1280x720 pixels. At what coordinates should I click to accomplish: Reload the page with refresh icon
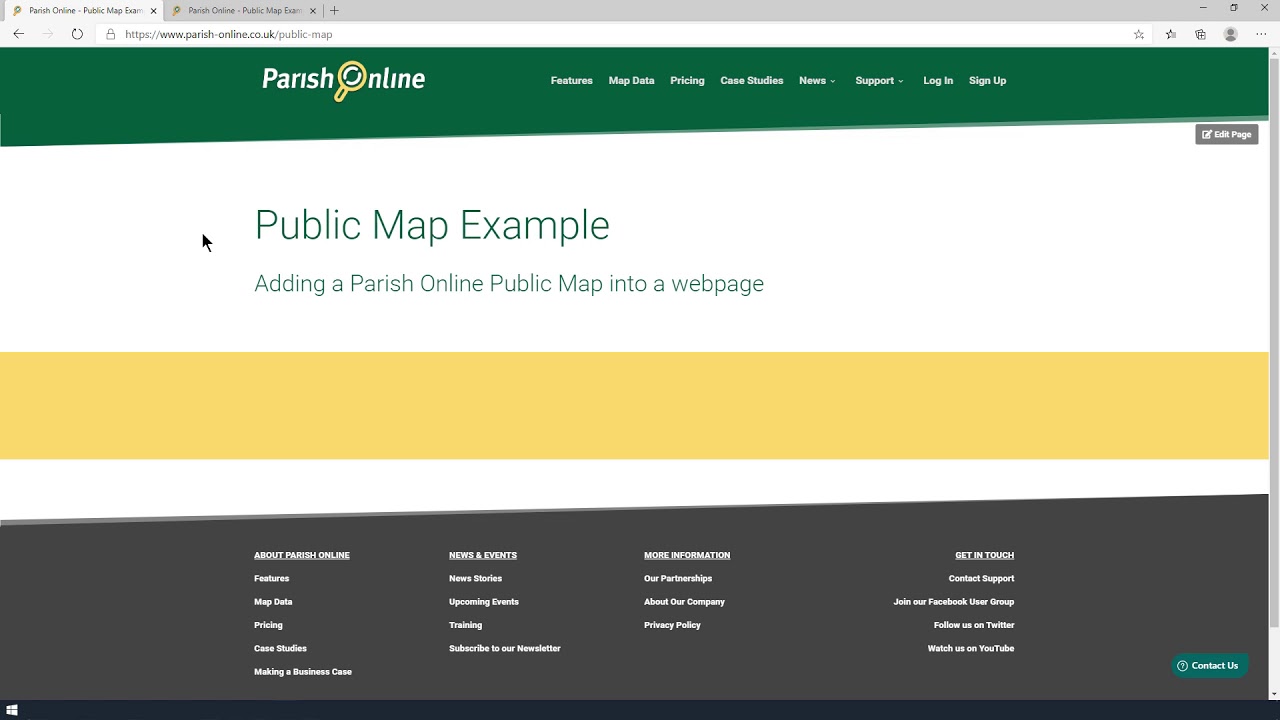(x=77, y=34)
